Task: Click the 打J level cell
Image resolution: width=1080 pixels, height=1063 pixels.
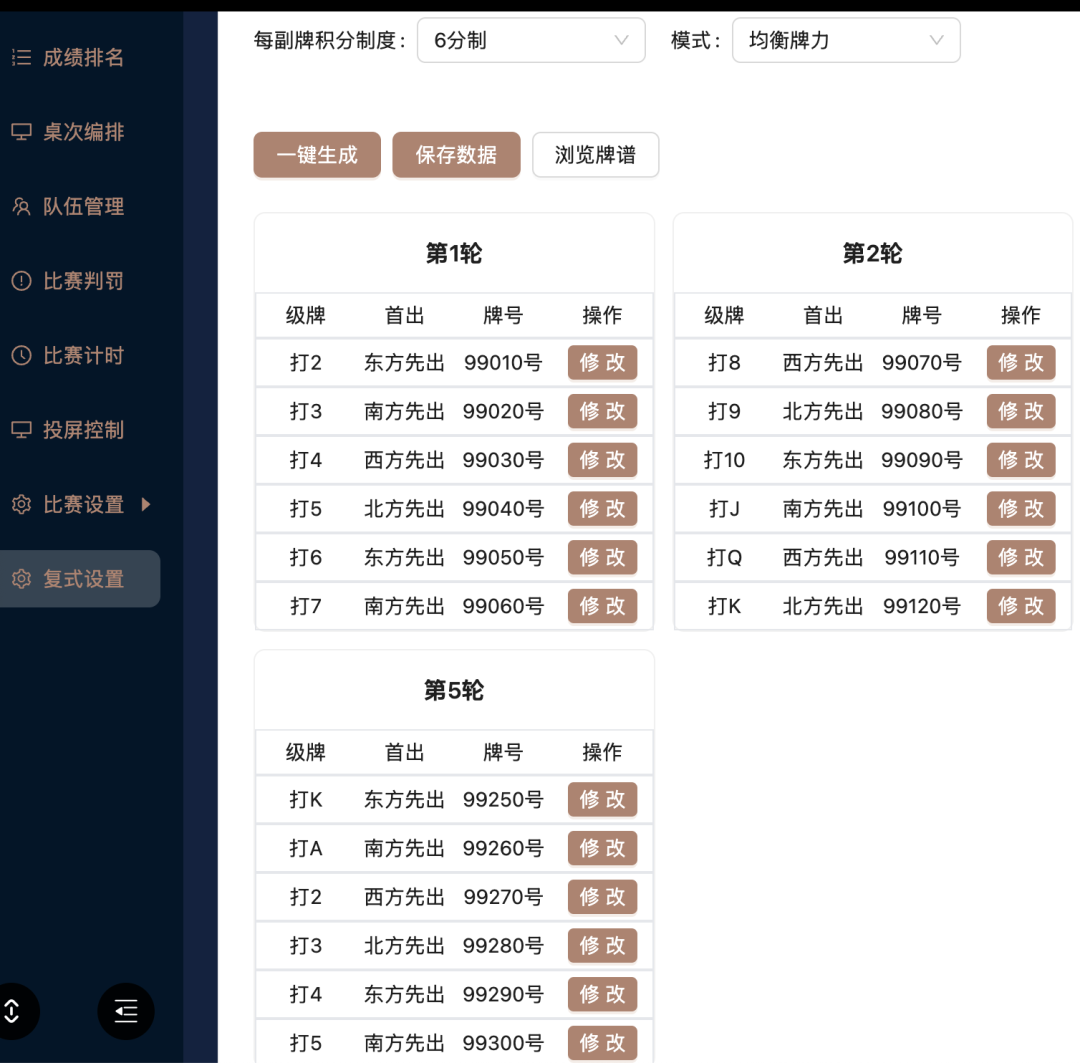Action: (724, 508)
